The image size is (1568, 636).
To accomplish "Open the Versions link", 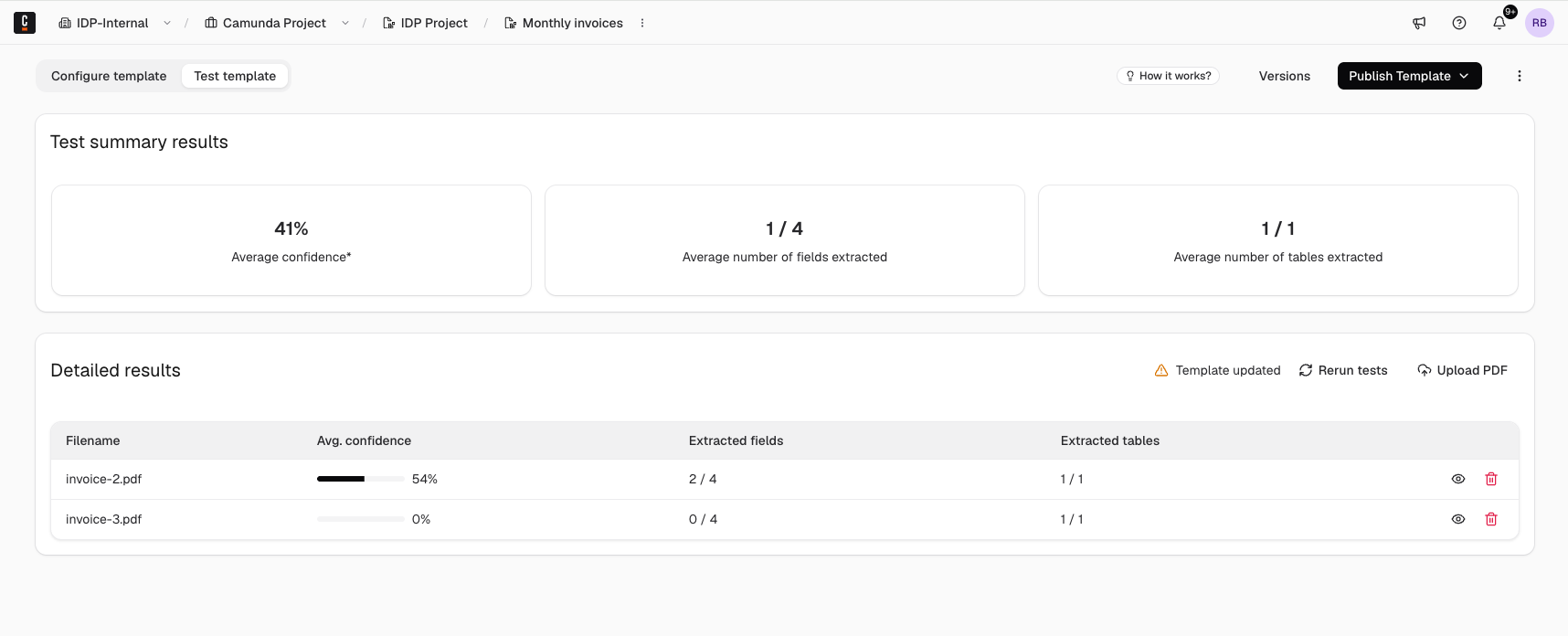I will click(x=1285, y=76).
